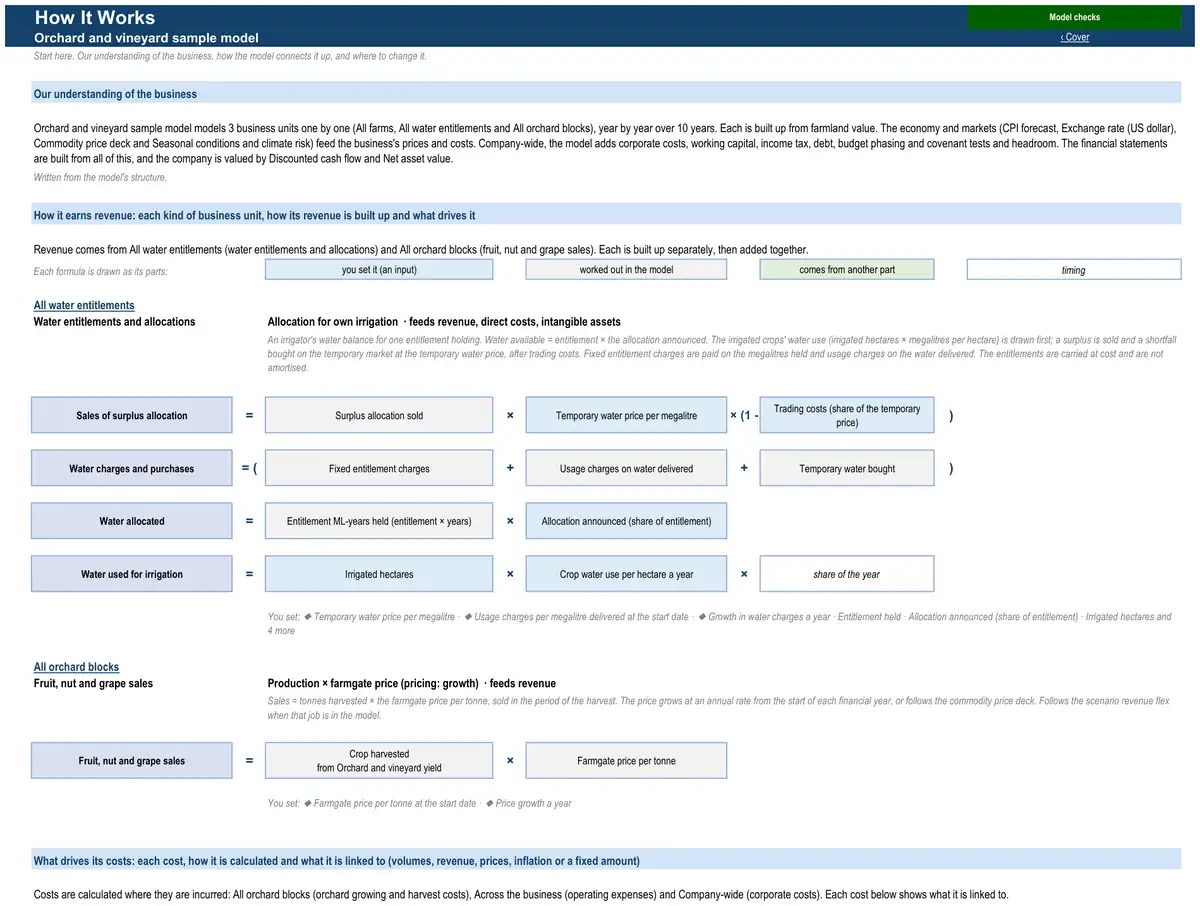Click the Water used for irrigation box
The width and height of the screenshot is (1200, 906).
pos(132,574)
